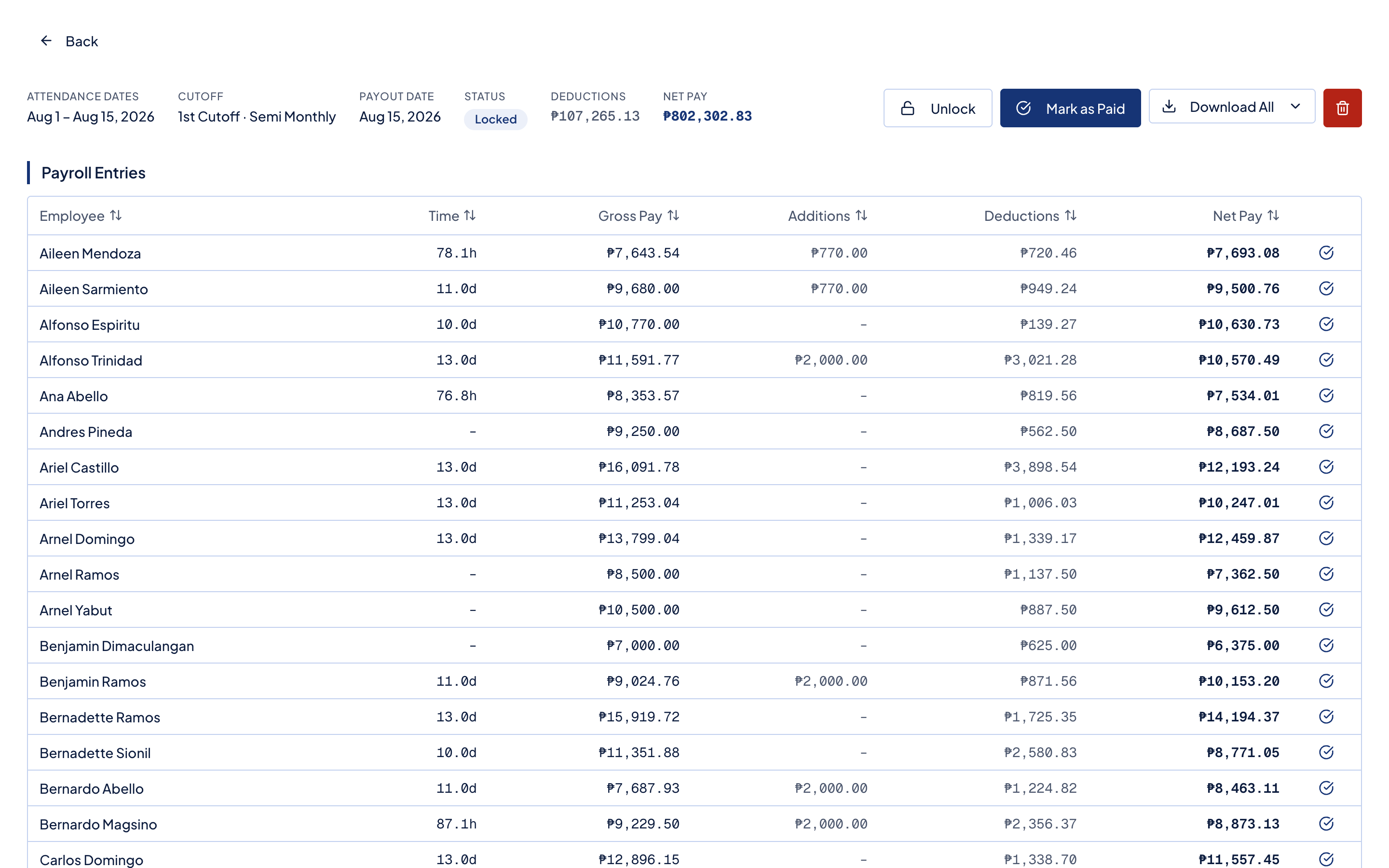Click check-circle icon for Bernardo Abello
Image resolution: width=1389 pixels, height=868 pixels.
[1326, 788]
